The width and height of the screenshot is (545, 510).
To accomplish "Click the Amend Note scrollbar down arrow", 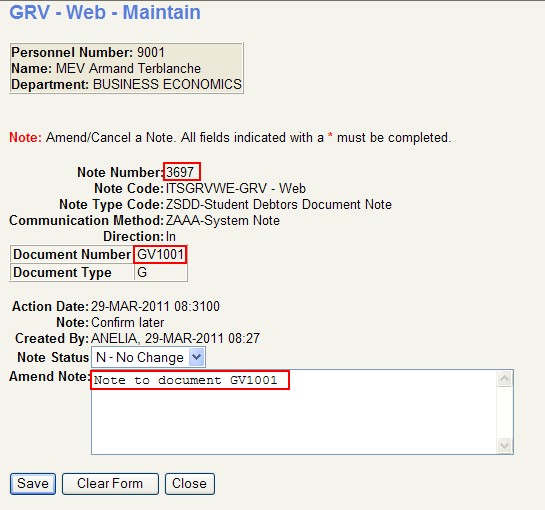I will click(504, 445).
